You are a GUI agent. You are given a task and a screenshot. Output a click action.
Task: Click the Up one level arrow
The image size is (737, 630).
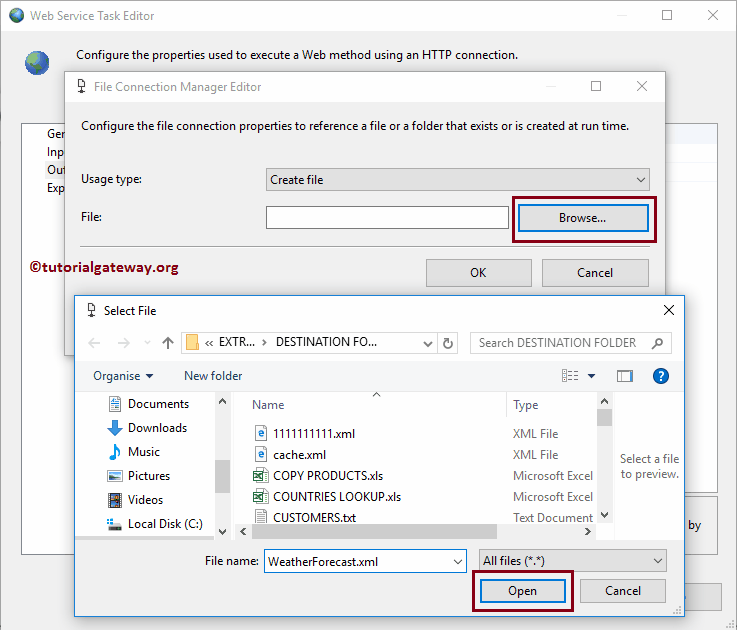(168, 343)
